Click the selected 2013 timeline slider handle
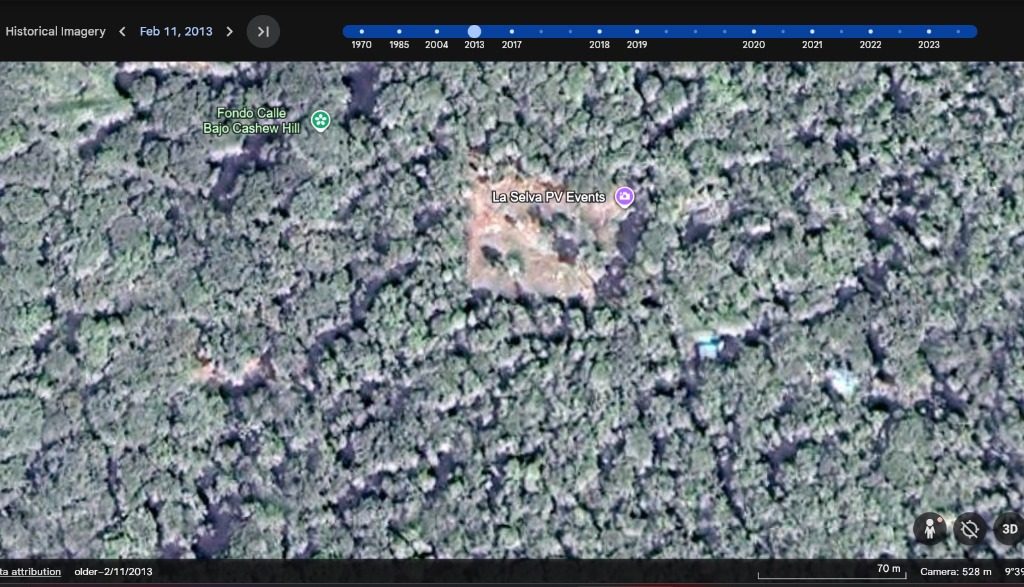 point(474,32)
